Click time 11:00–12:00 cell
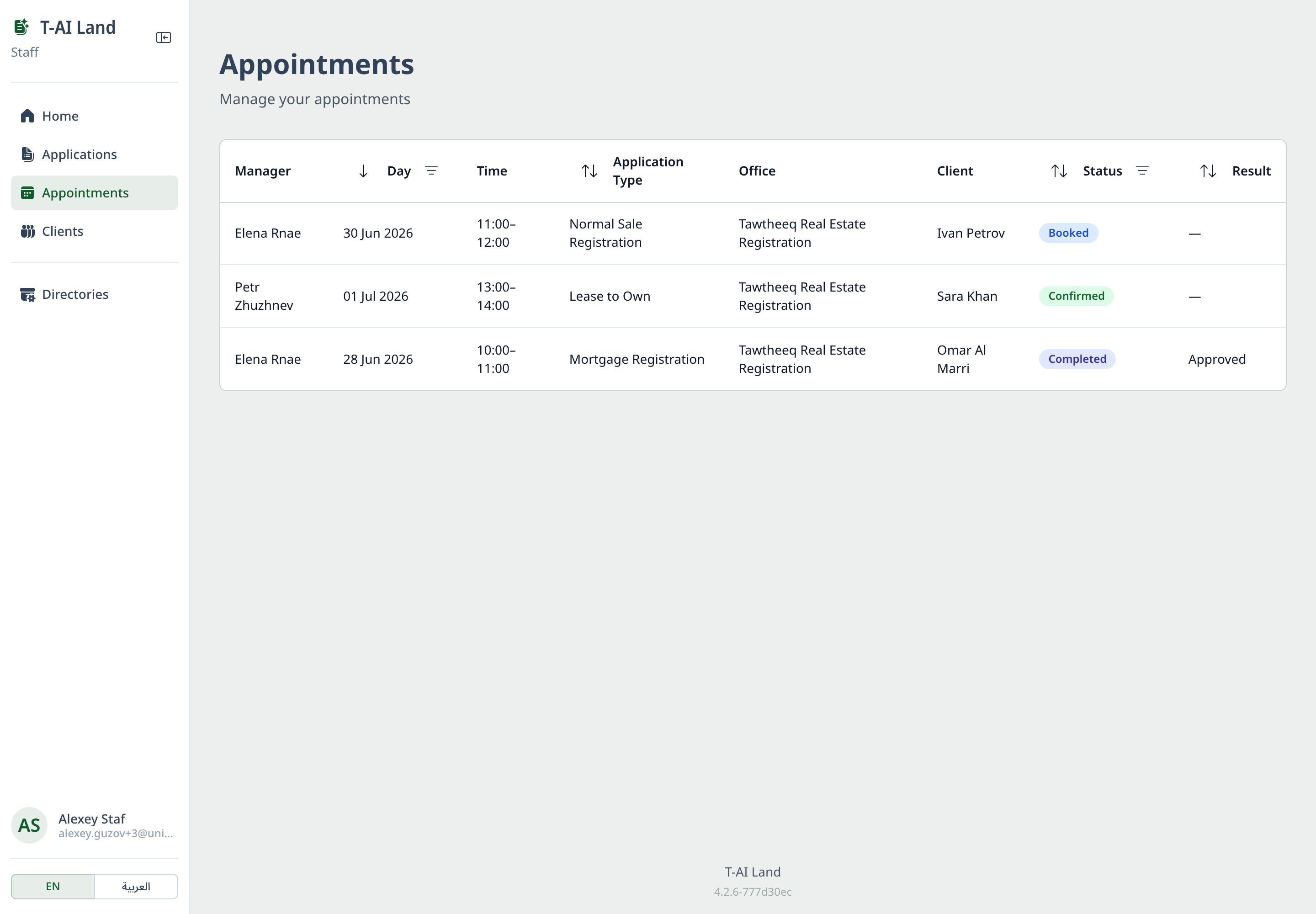Image resolution: width=1316 pixels, height=914 pixels. pyautogui.click(x=497, y=233)
